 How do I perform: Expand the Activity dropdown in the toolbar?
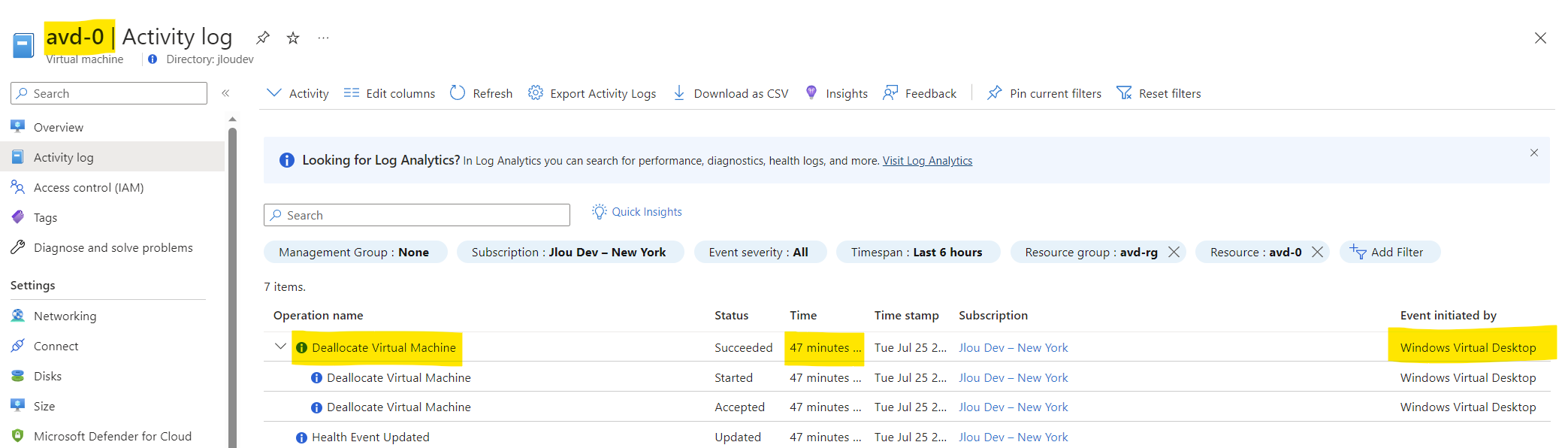(x=298, y=93)
